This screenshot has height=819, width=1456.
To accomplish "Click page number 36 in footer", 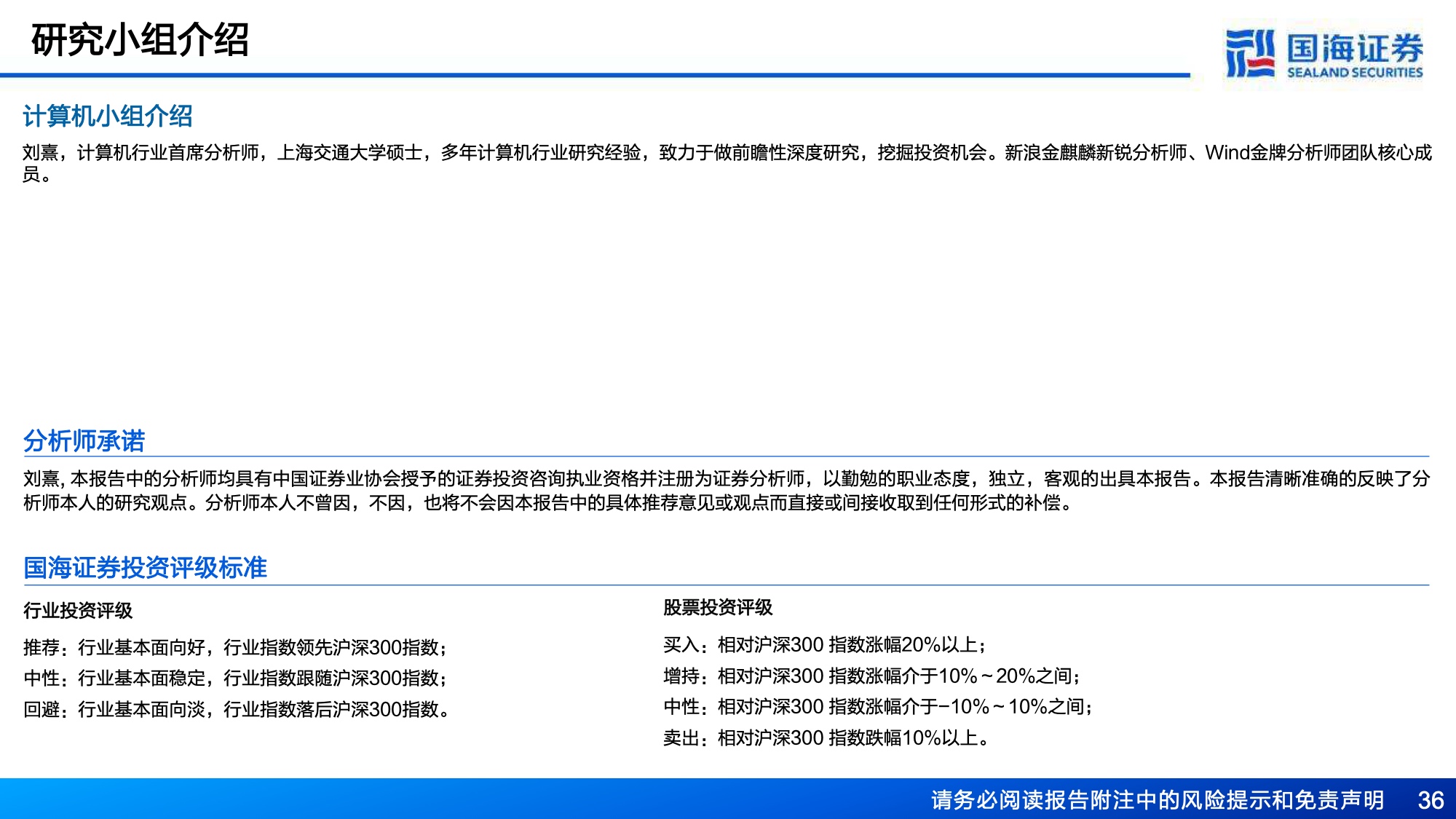I will point(1431,800).
